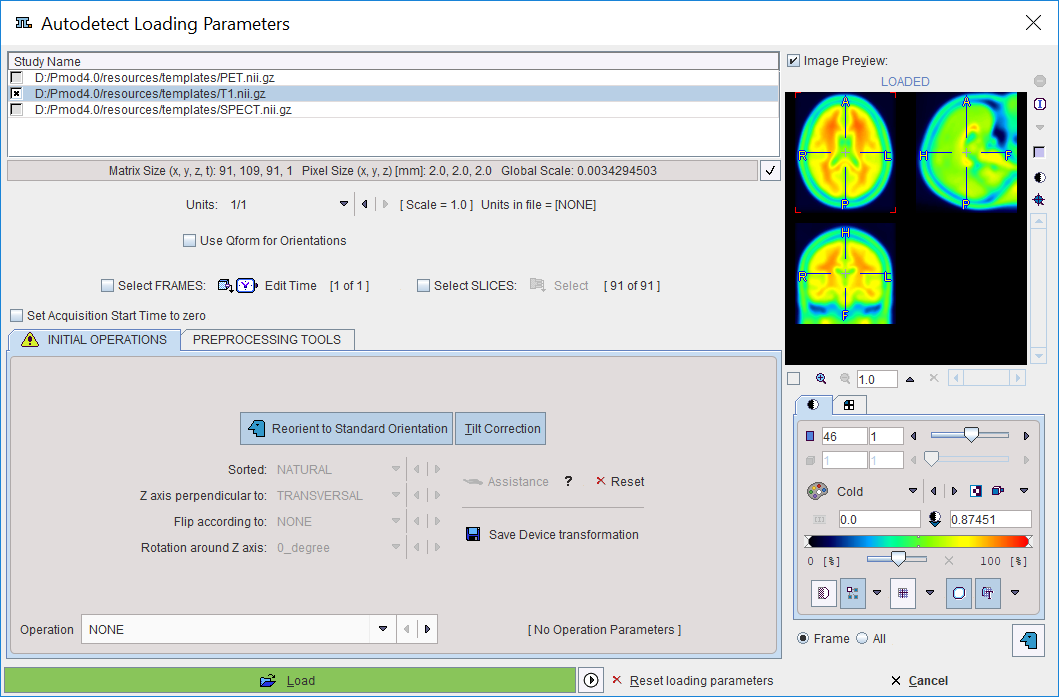Click the contrast half-circle icon beside preview
Viewport: 1059px width, 697px height.
(x=1039, y=177)
